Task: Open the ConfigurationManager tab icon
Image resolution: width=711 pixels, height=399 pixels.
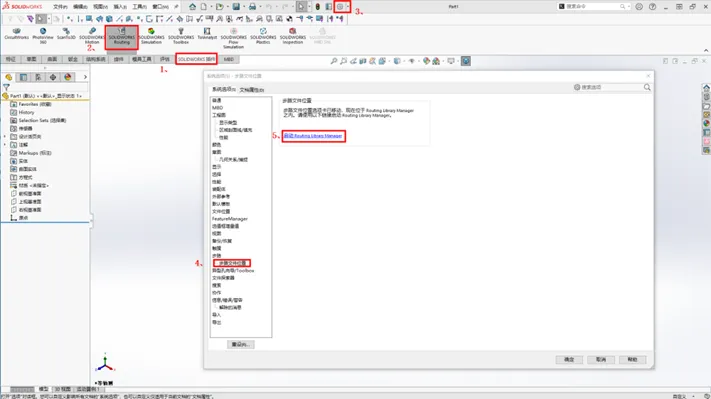Action: click(39, 77)
